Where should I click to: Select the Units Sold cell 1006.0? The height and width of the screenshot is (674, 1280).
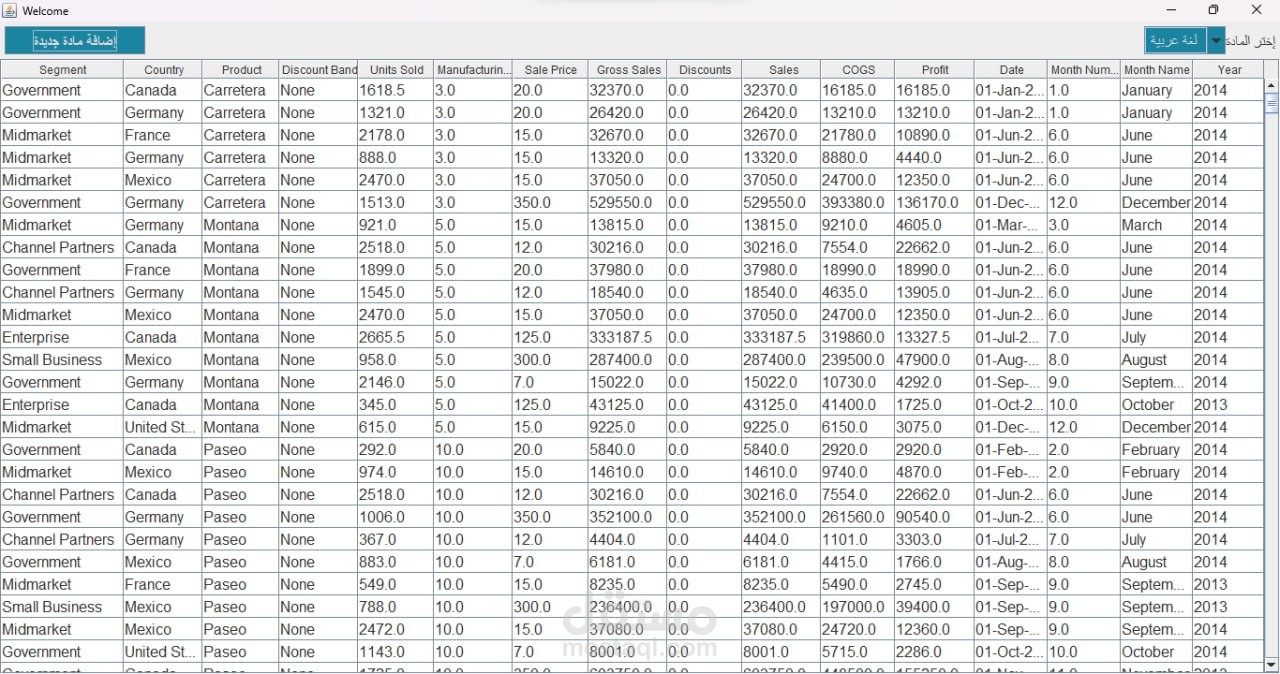point(396,517)
